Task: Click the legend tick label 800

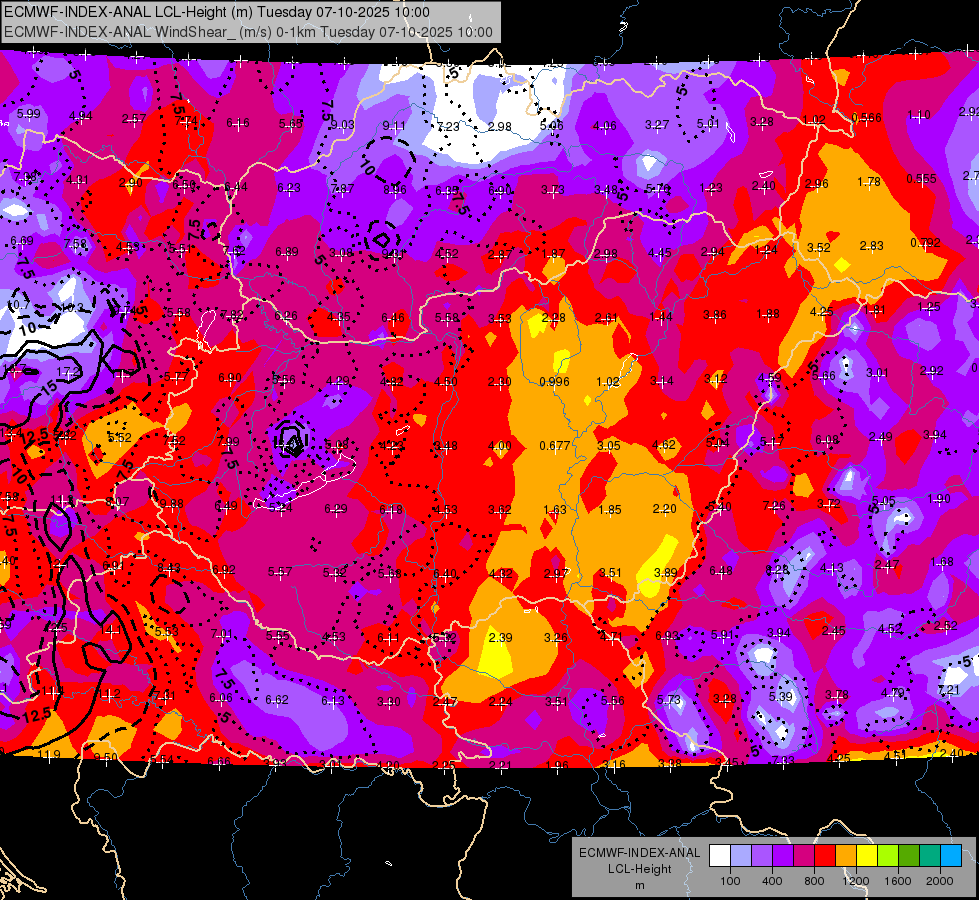Action: click(814, 881)
